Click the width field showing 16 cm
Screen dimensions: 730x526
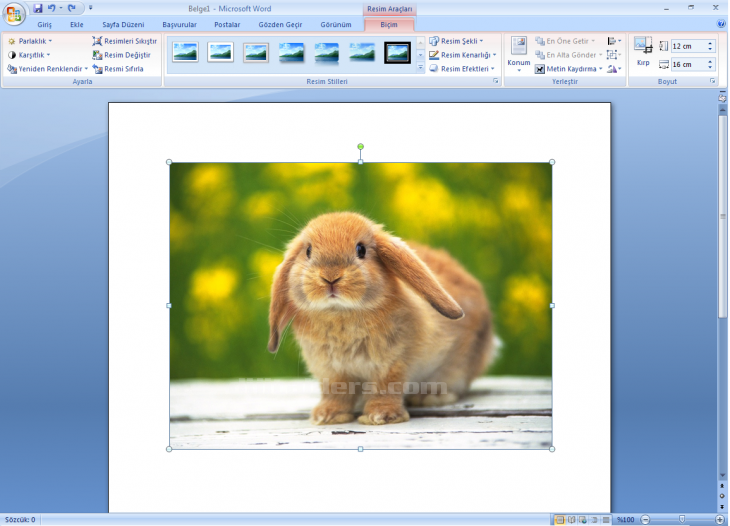[688, 64]
